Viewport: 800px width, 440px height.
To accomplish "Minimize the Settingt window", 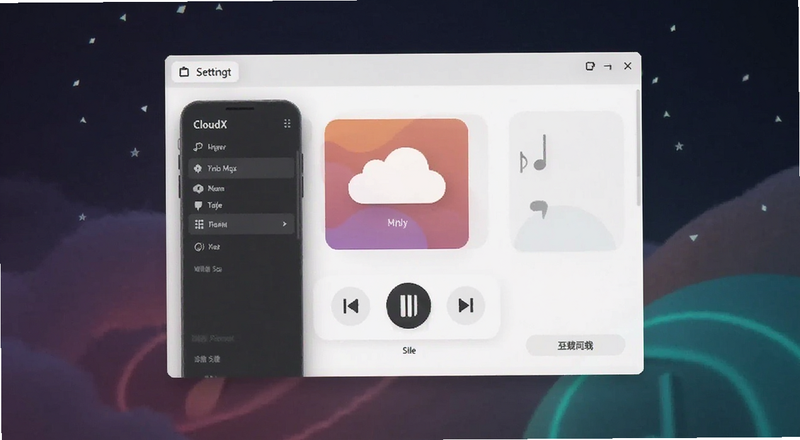I will tap(608, 66).
